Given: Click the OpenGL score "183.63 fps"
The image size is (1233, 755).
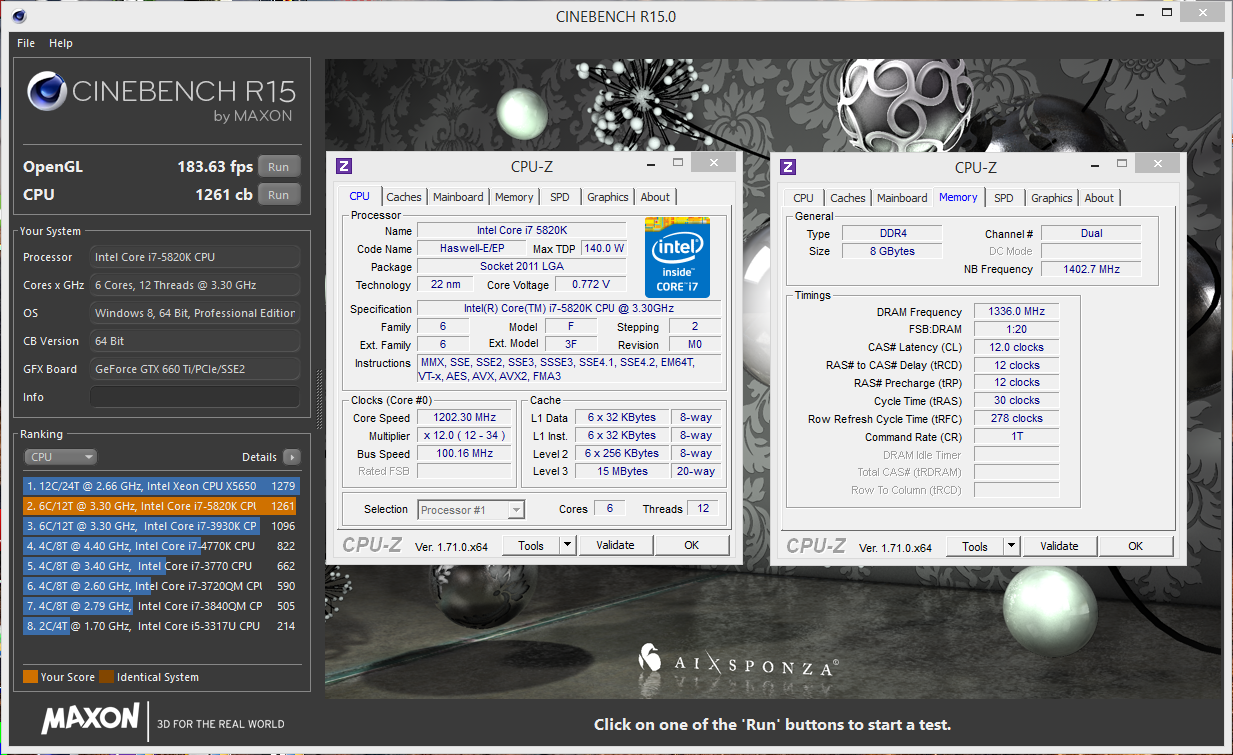Looking at the screenshot, I should click(x=215, y=167).
